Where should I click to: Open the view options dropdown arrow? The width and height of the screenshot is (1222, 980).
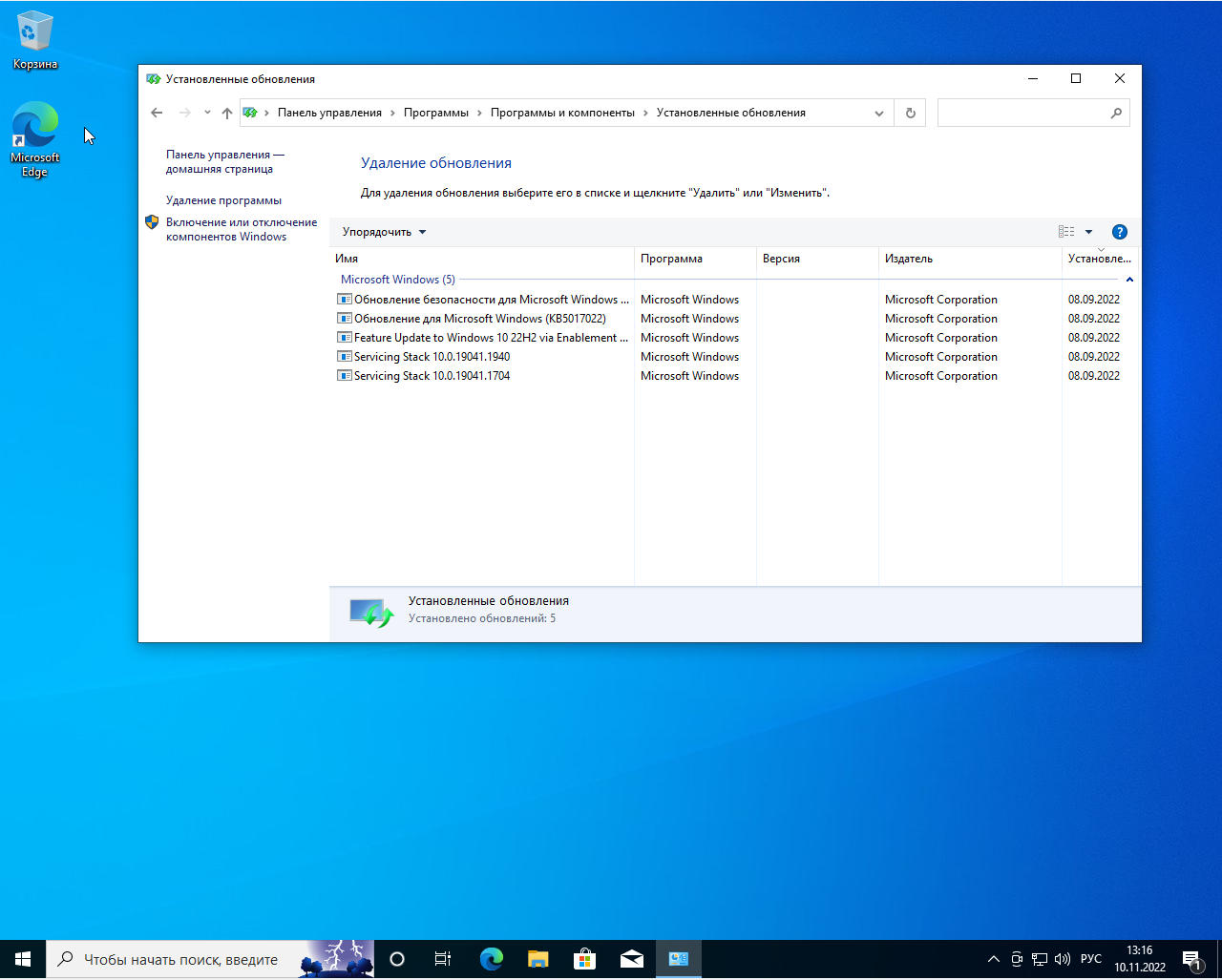(1088, 232)
